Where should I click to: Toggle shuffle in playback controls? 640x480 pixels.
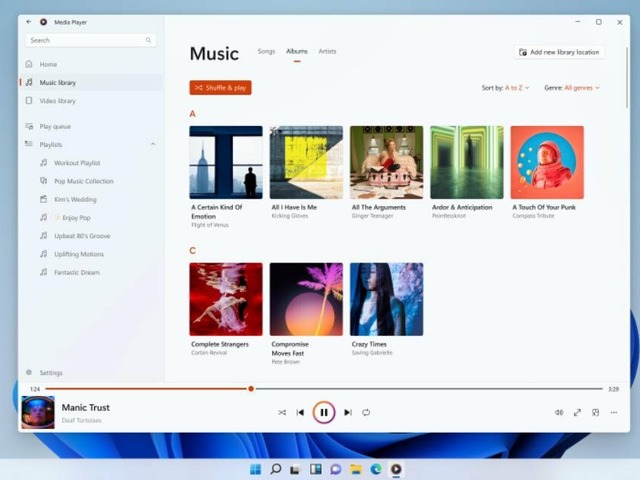282,412
